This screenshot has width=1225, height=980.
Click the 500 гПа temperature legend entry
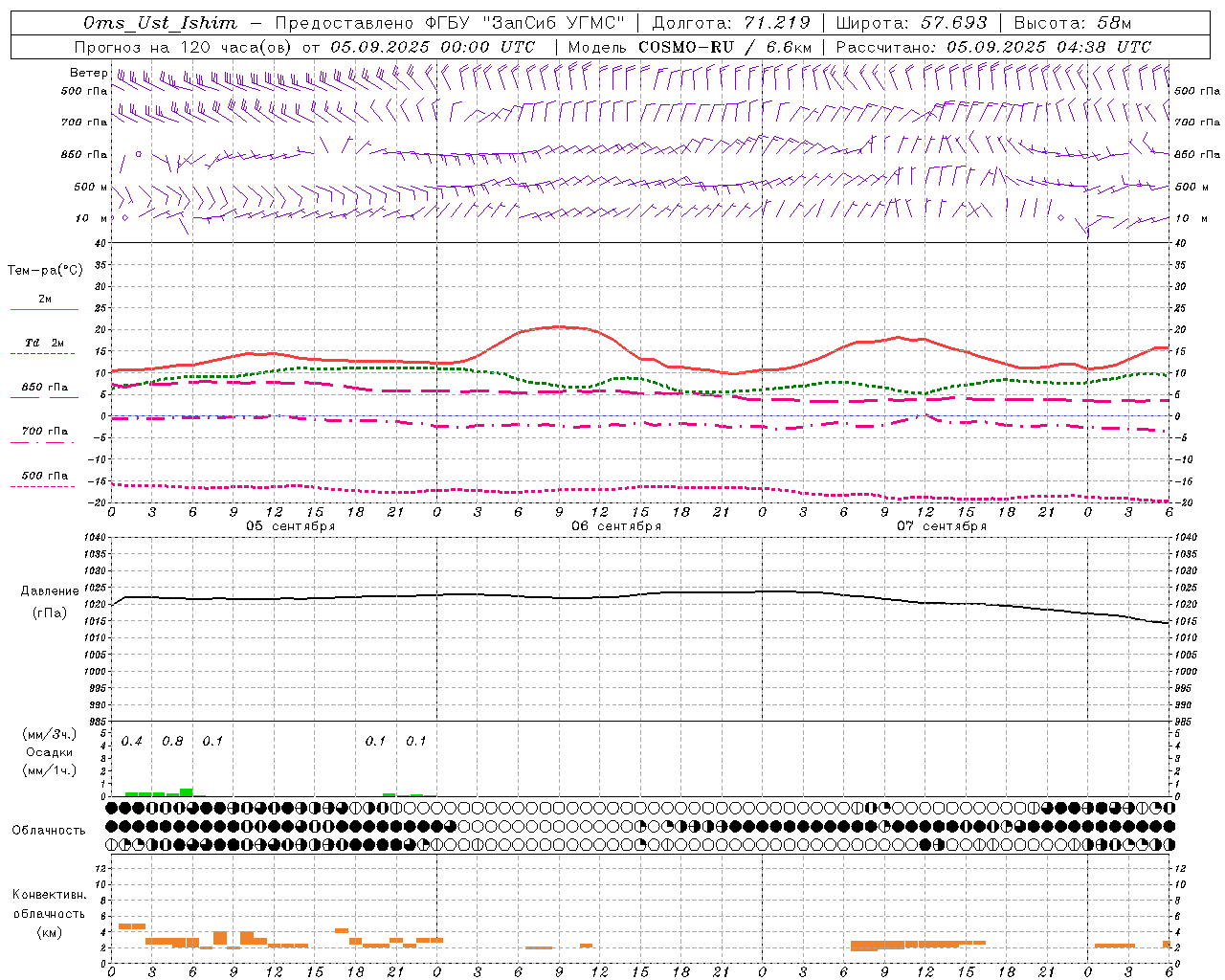(45, 476)
